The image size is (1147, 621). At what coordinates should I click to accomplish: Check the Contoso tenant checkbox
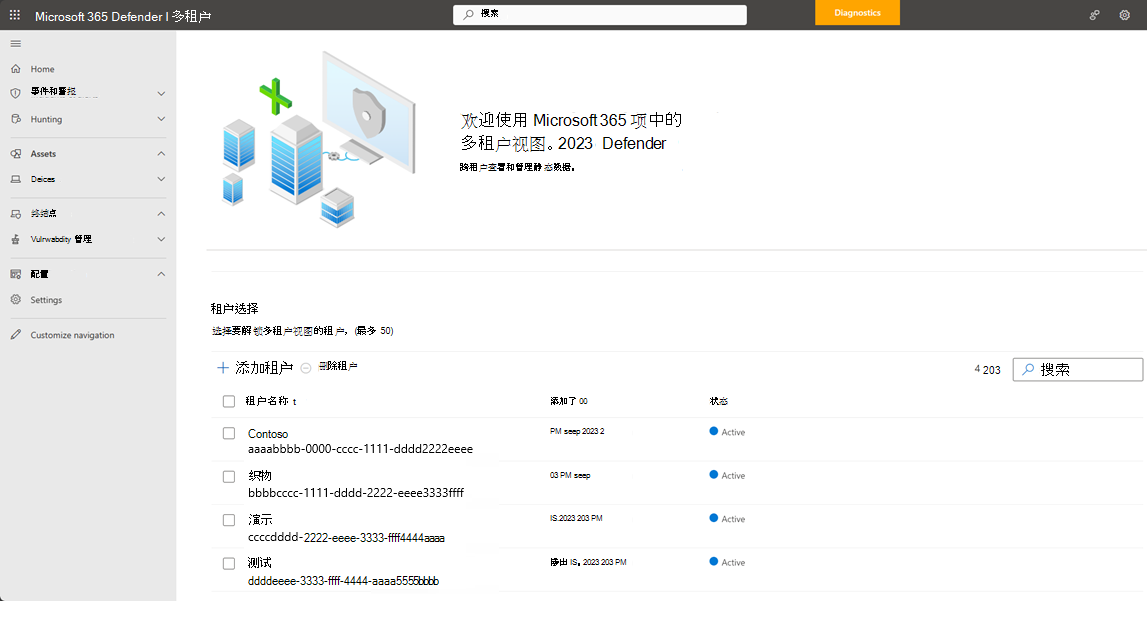[x=229, y=433]
